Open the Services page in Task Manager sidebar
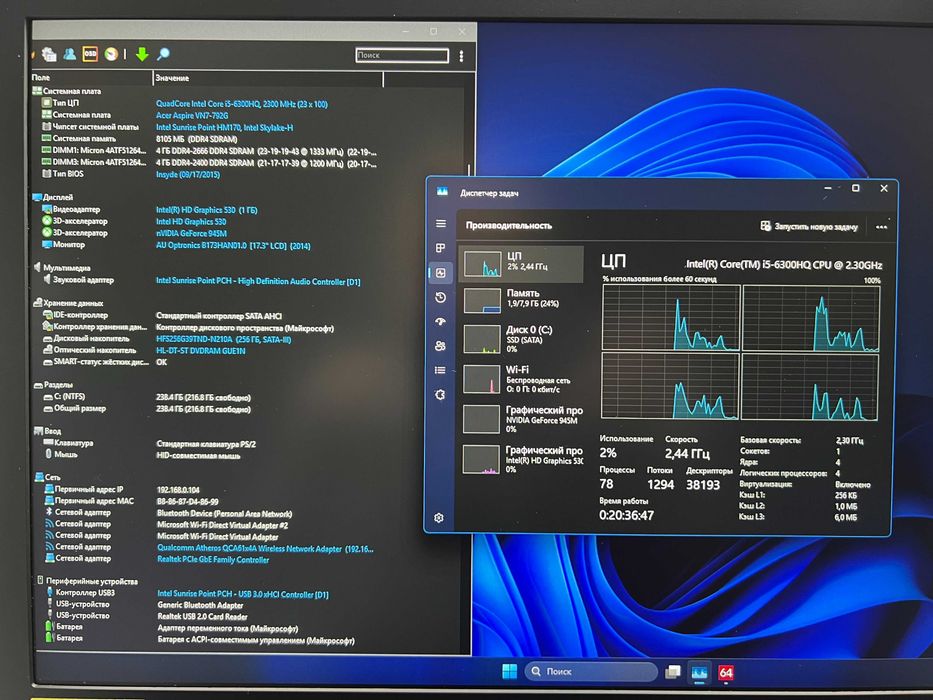The height and width of the screenshot is (700, 933). 440,395
